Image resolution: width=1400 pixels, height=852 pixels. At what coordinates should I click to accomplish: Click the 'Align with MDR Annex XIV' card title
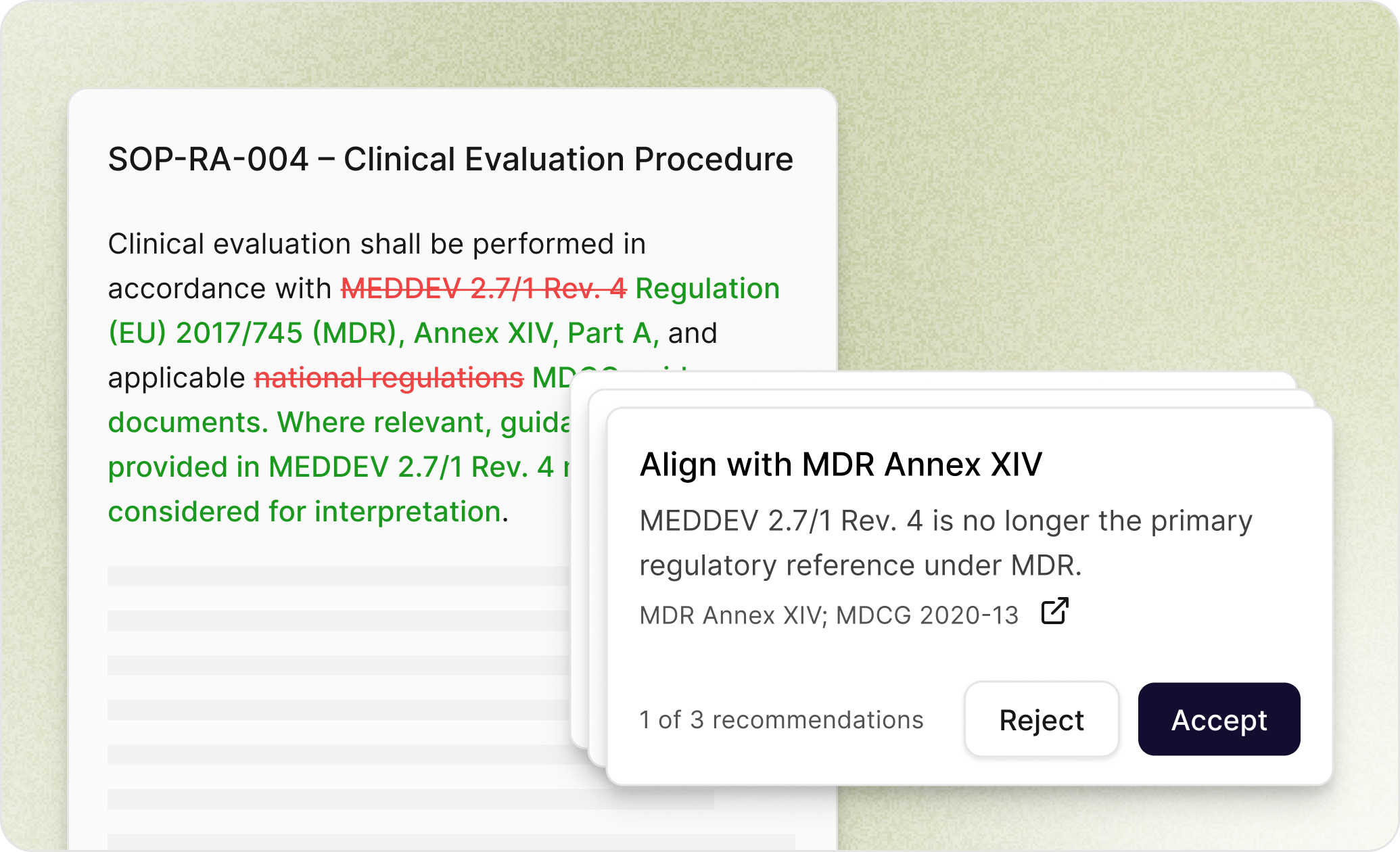841,465
